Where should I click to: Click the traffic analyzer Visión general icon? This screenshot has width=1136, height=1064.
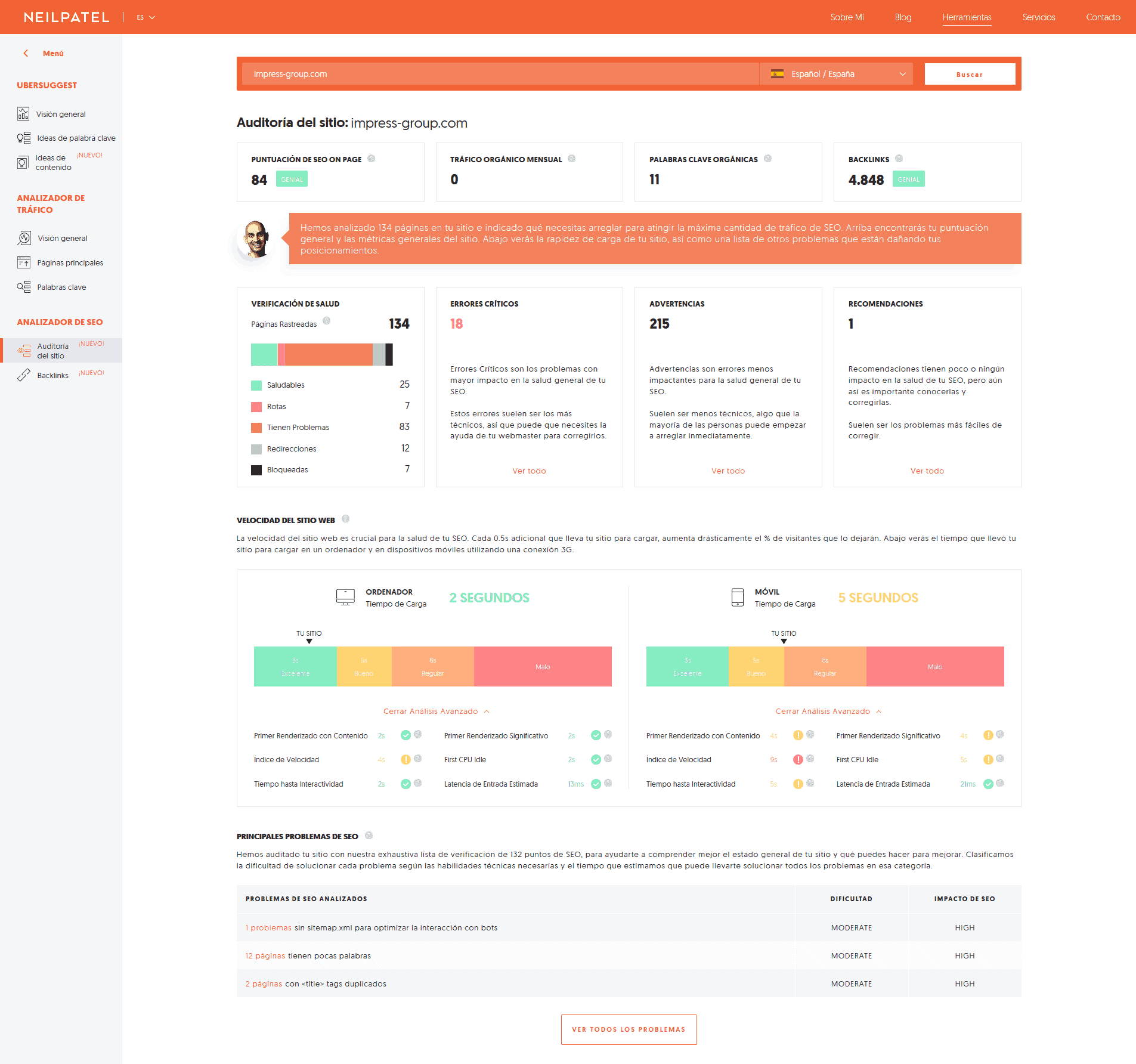click(24, 238)
